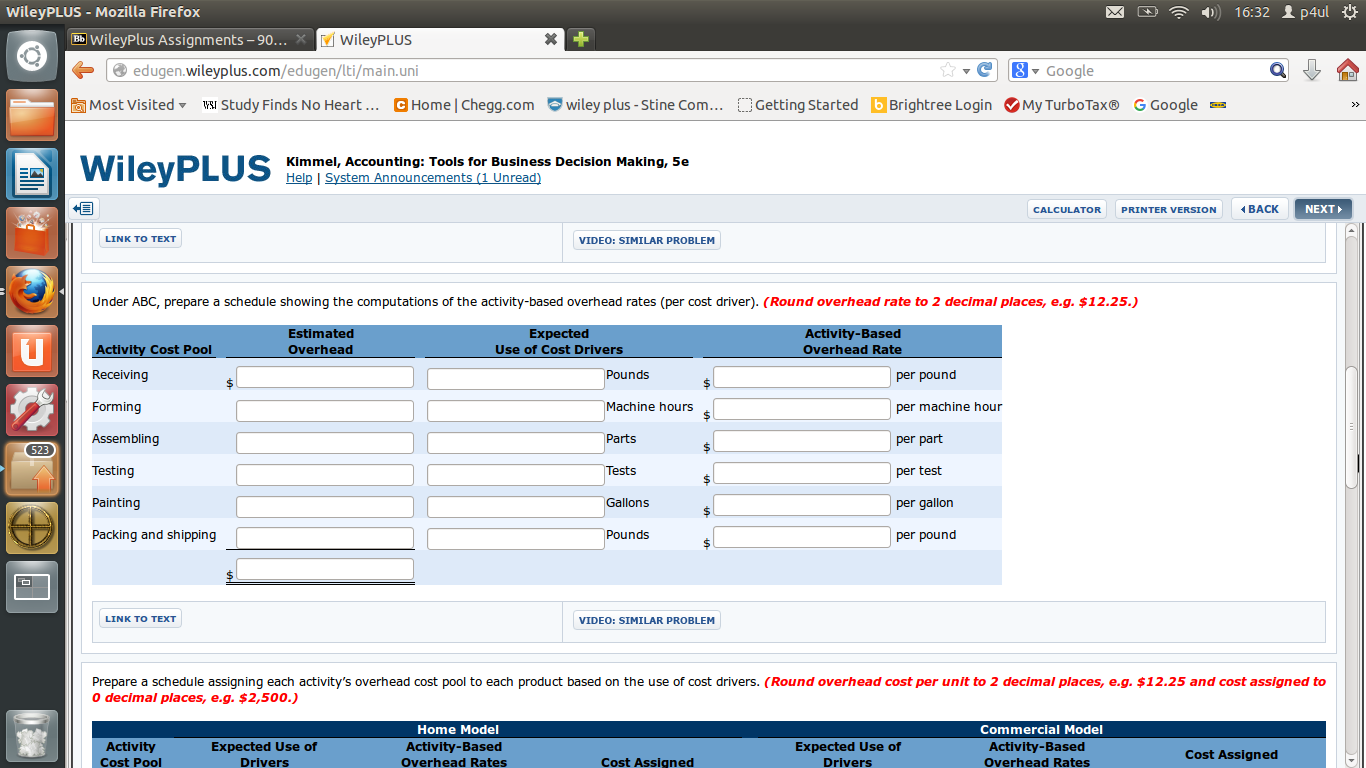
Task: Toggle the WileyPLUS navigation panel icon
Action: pos(84,209)
